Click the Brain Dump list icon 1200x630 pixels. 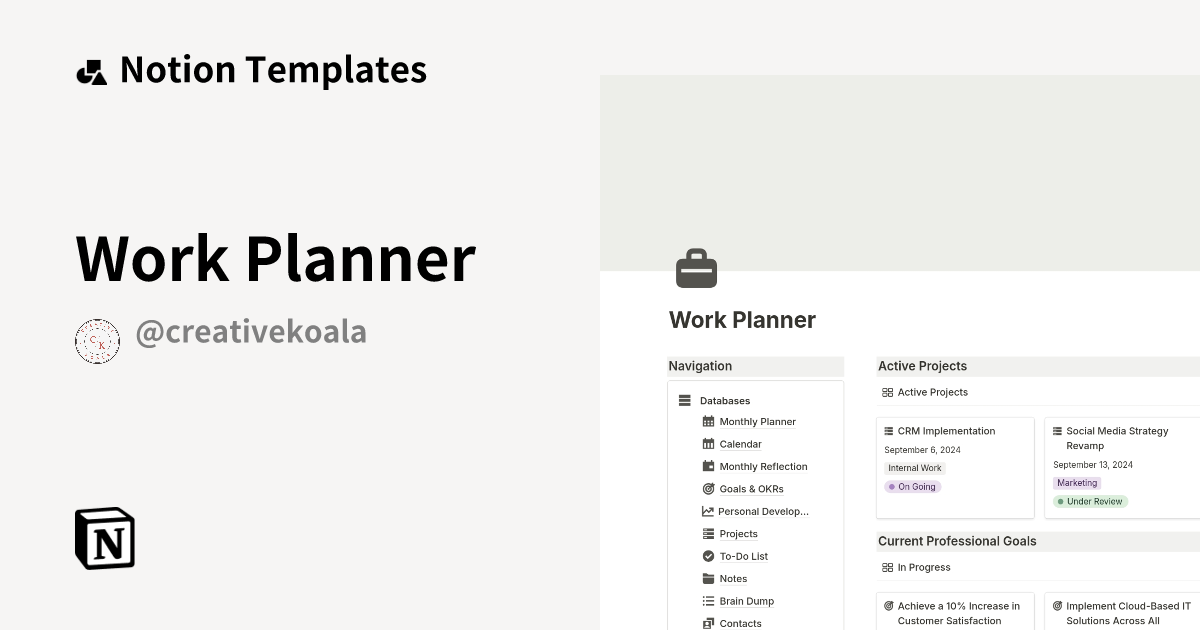[708, 601]
